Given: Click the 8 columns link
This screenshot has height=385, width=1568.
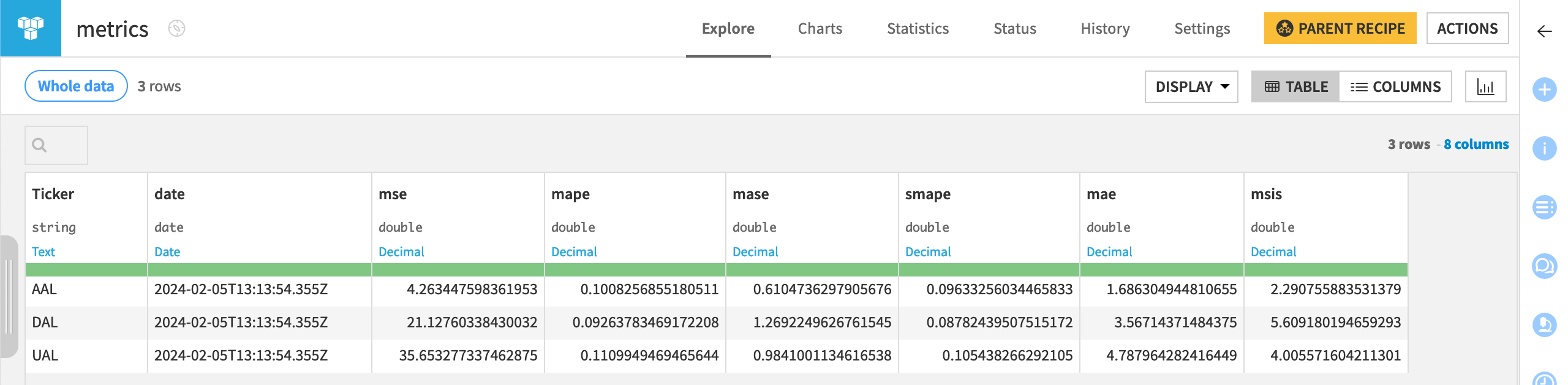Looking at the screenshot, I should pyautogui.click(x=1476, y=144).
